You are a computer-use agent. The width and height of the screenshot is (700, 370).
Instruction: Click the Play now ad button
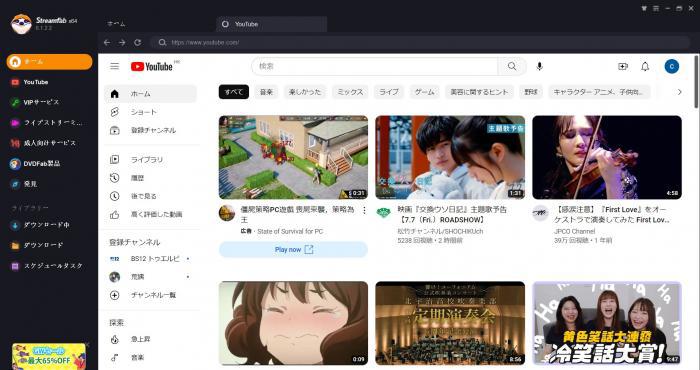(x=293, y=249)
